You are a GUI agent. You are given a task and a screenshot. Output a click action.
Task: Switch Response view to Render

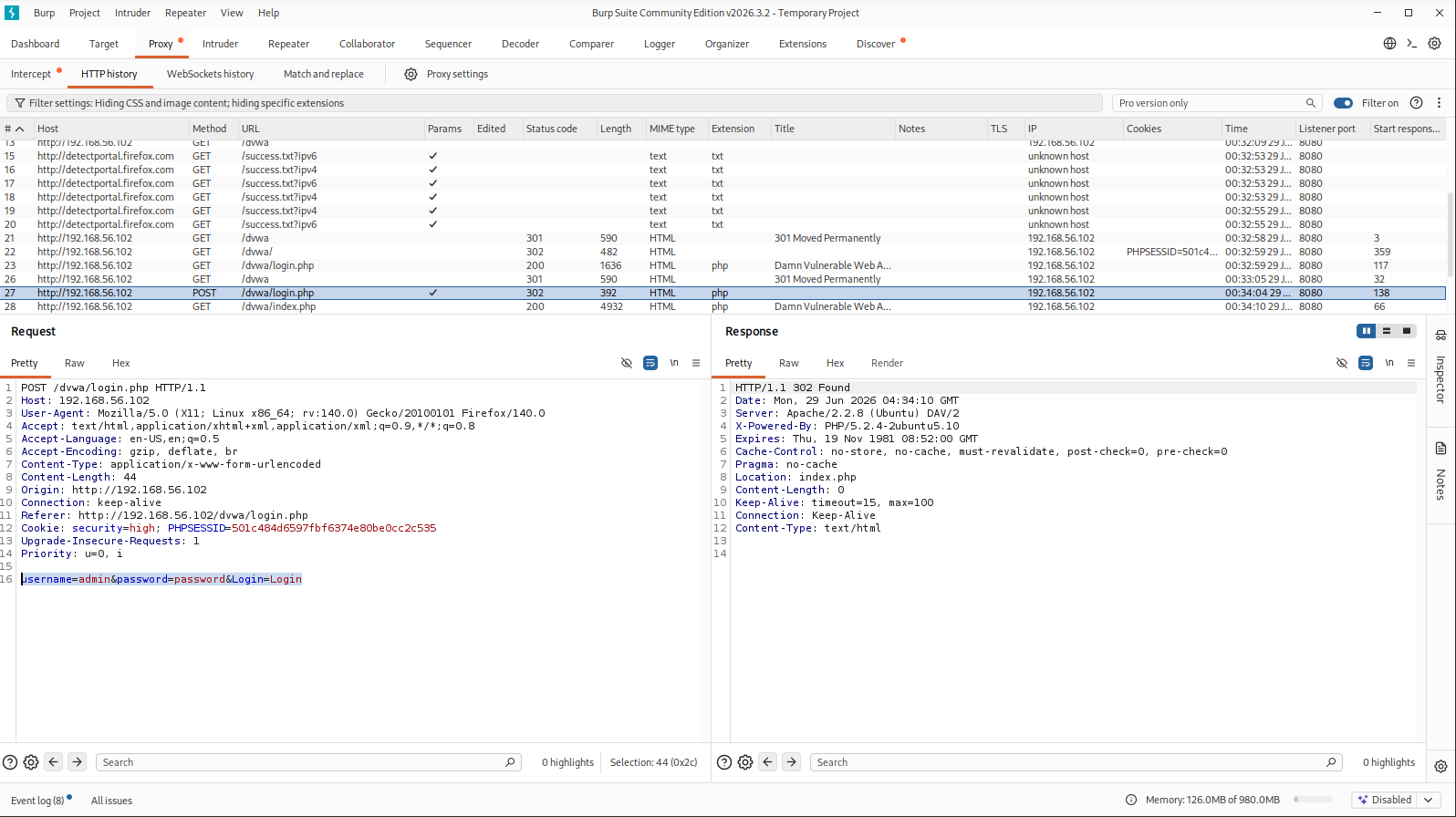pyautogui.click(x=887, y=363)
